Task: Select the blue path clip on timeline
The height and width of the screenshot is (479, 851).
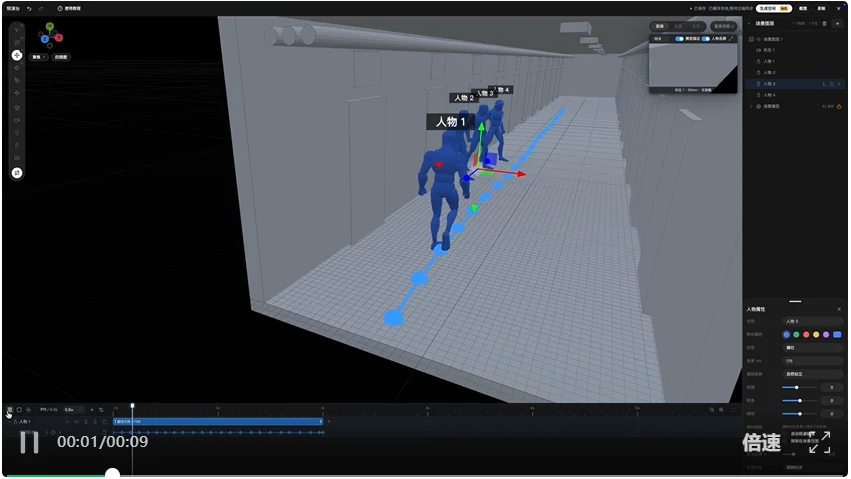Action: (x=218, y=421)
